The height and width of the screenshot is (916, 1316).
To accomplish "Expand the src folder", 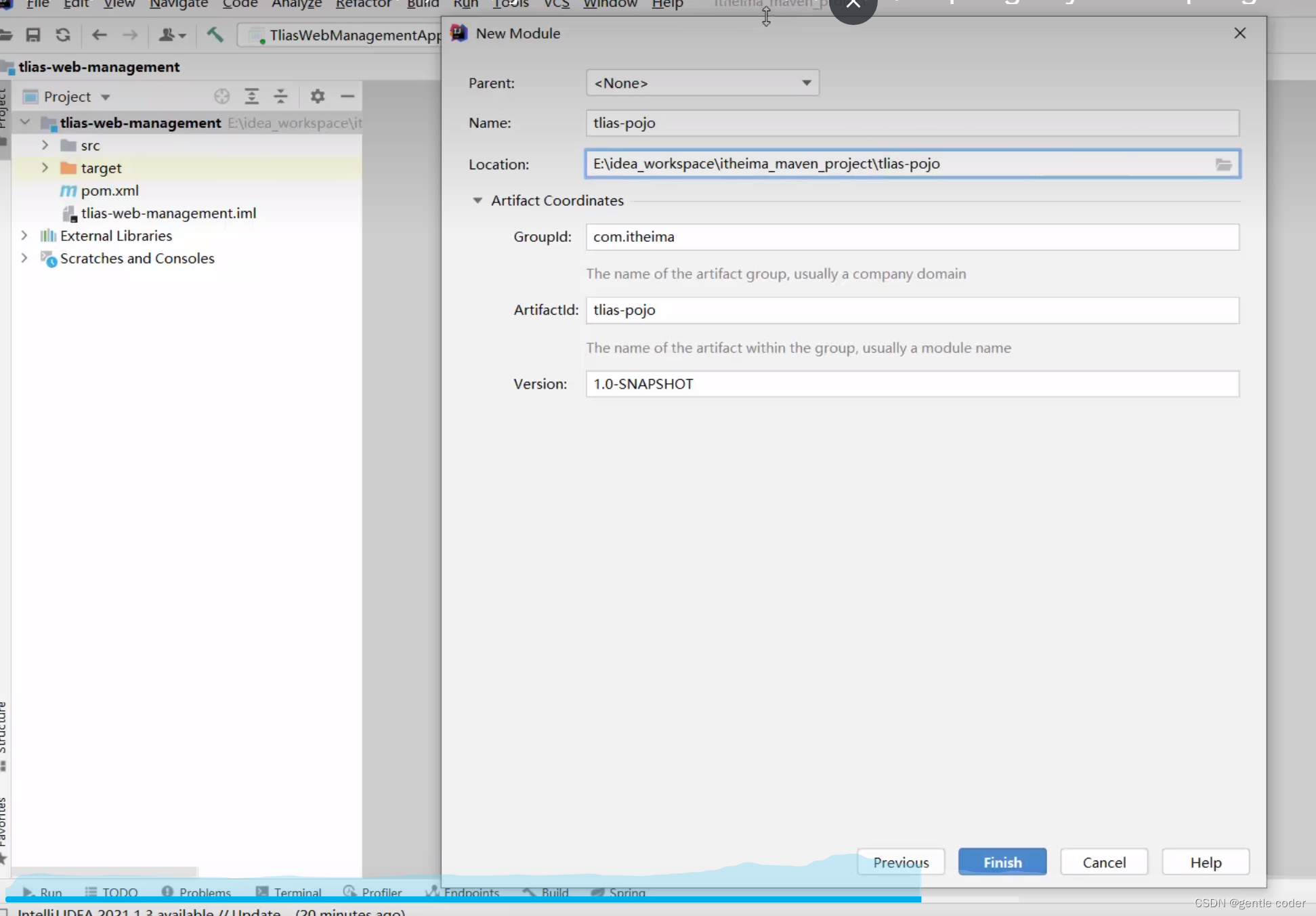I will (x=45, y=145).
